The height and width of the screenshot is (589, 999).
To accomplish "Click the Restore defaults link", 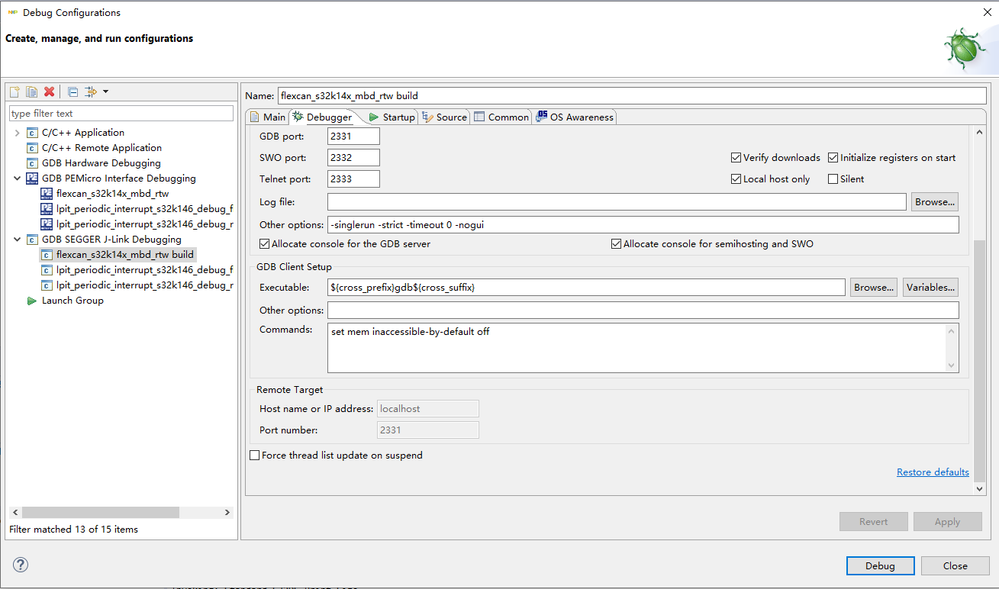I will 932,472.
